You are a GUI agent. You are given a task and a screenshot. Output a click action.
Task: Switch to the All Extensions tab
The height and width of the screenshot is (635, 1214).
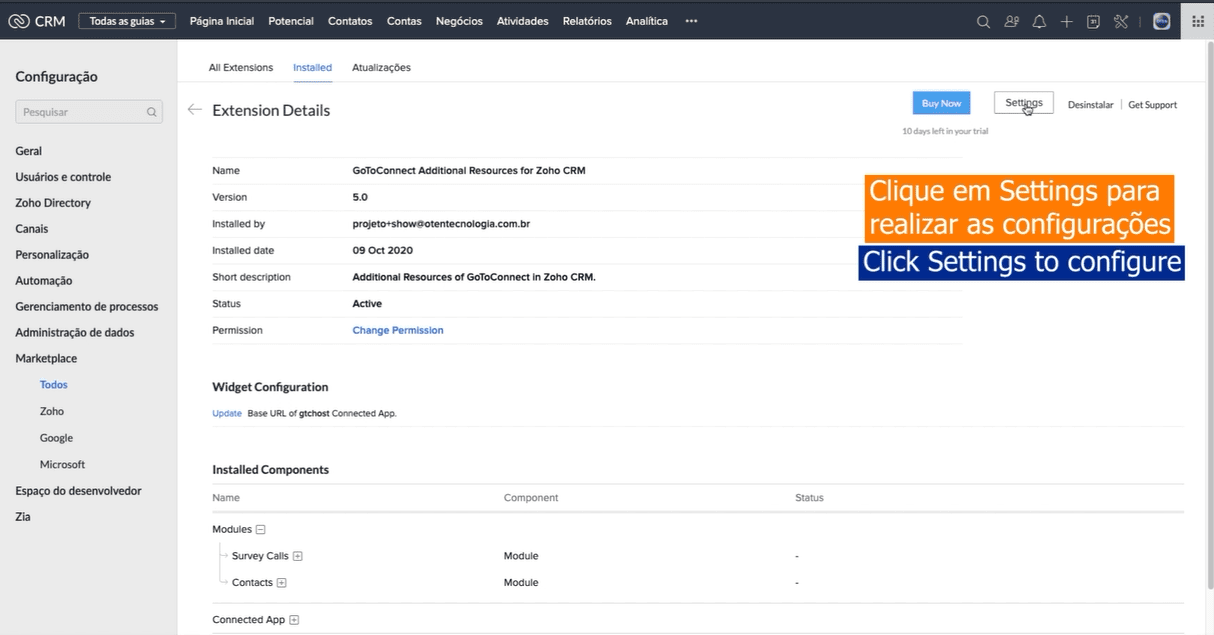click(x=240, y=68)
